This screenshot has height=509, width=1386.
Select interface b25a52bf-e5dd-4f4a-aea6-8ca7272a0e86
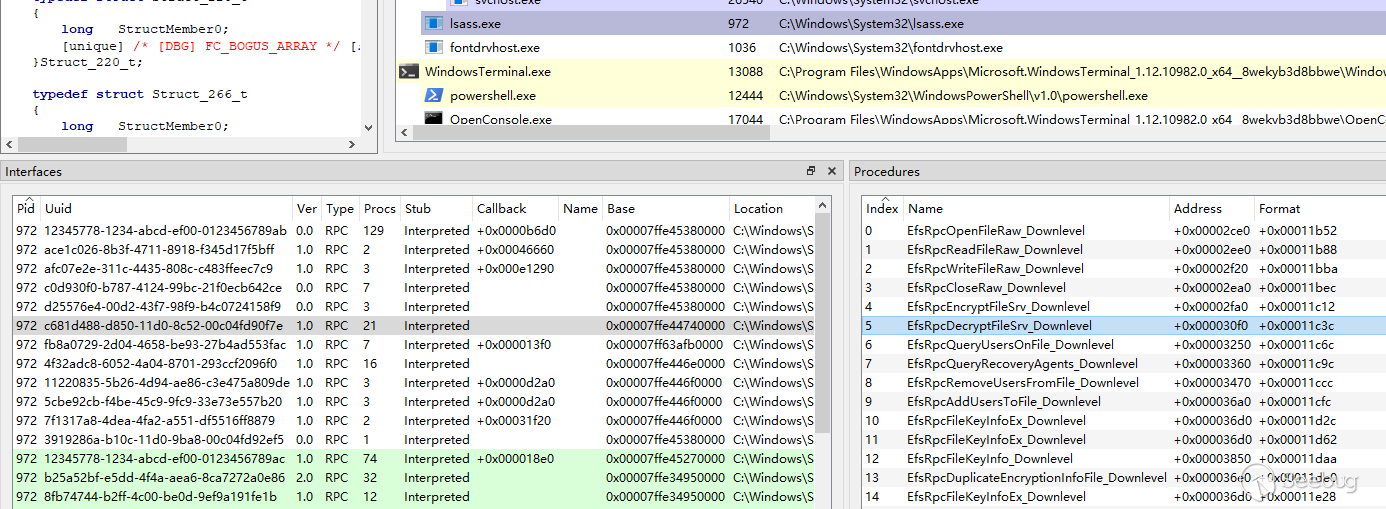point(165,477)
